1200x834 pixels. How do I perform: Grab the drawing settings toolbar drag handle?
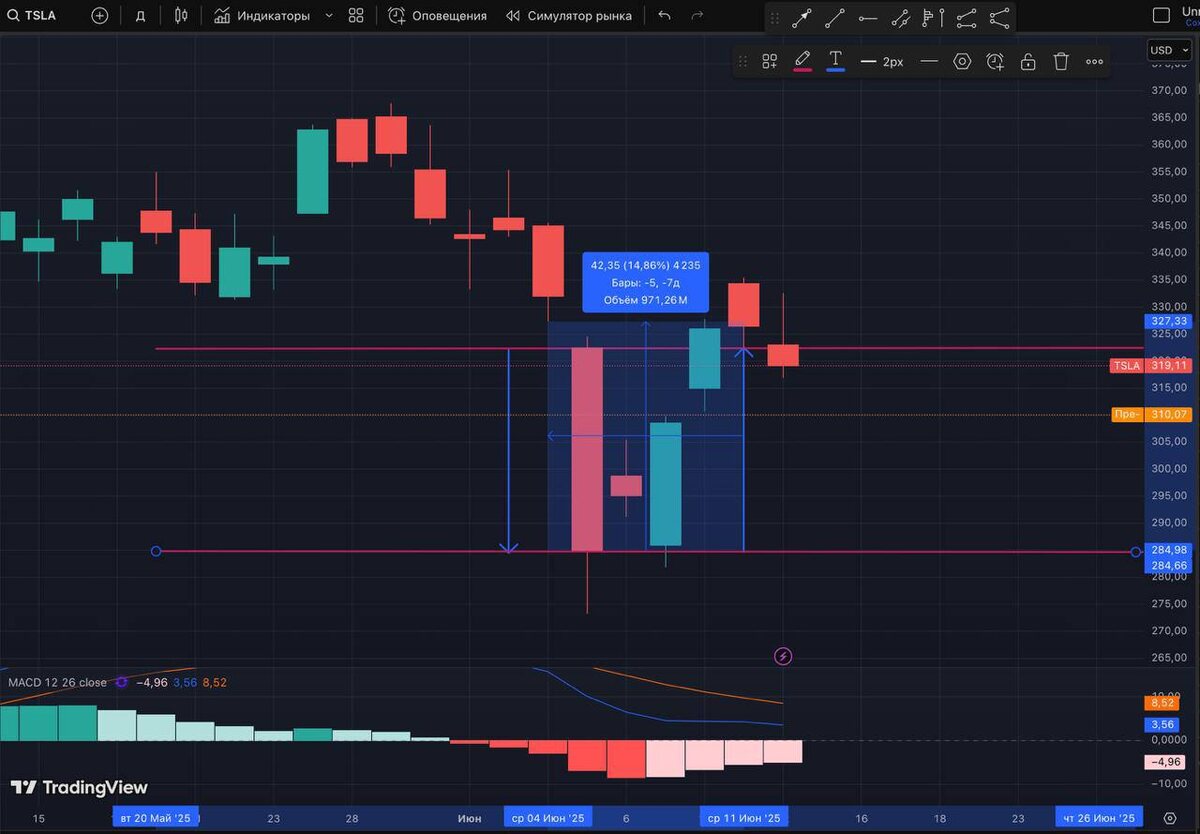pyautogui.click(x=742, y=62)
